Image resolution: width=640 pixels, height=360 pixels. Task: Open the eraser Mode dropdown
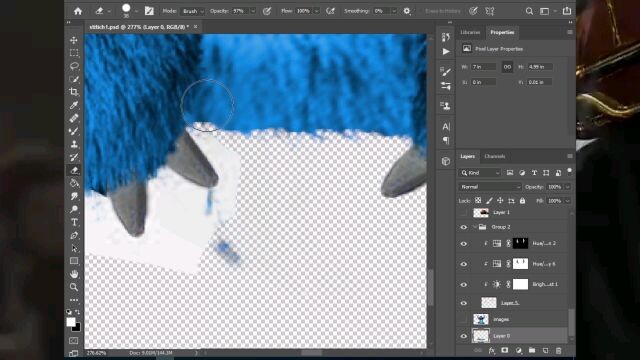(x=193, y=11)
